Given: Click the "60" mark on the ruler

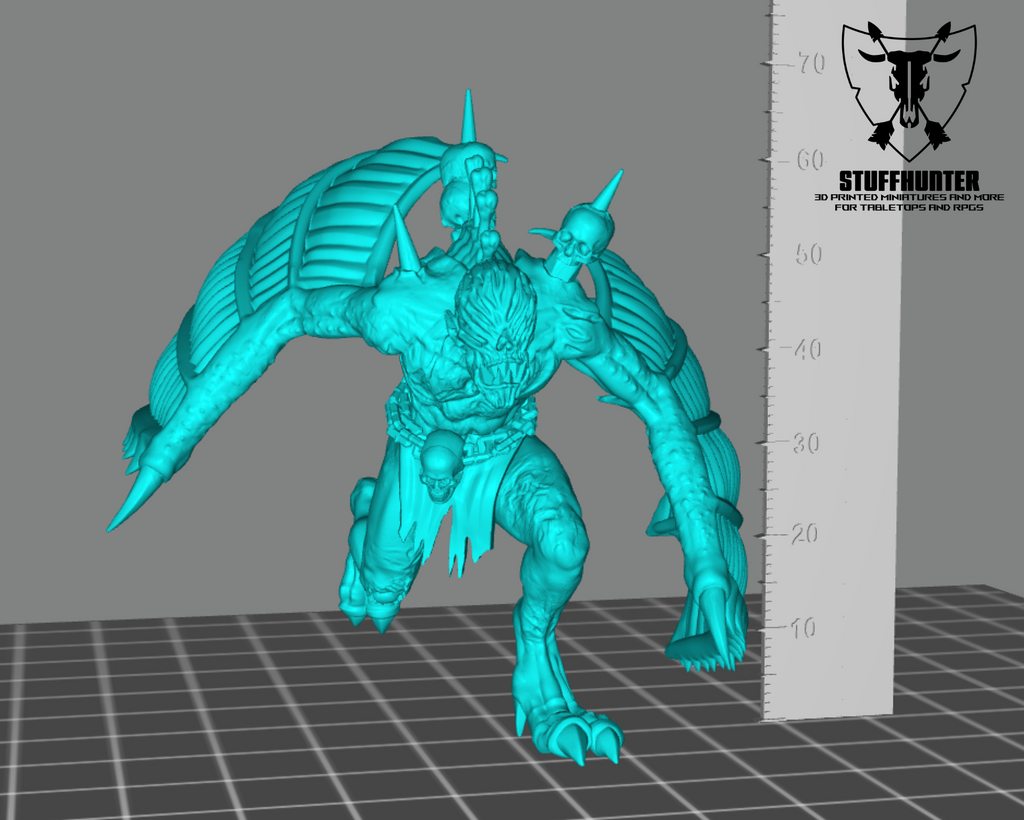Looking at the screenshot, I should 810,159.
